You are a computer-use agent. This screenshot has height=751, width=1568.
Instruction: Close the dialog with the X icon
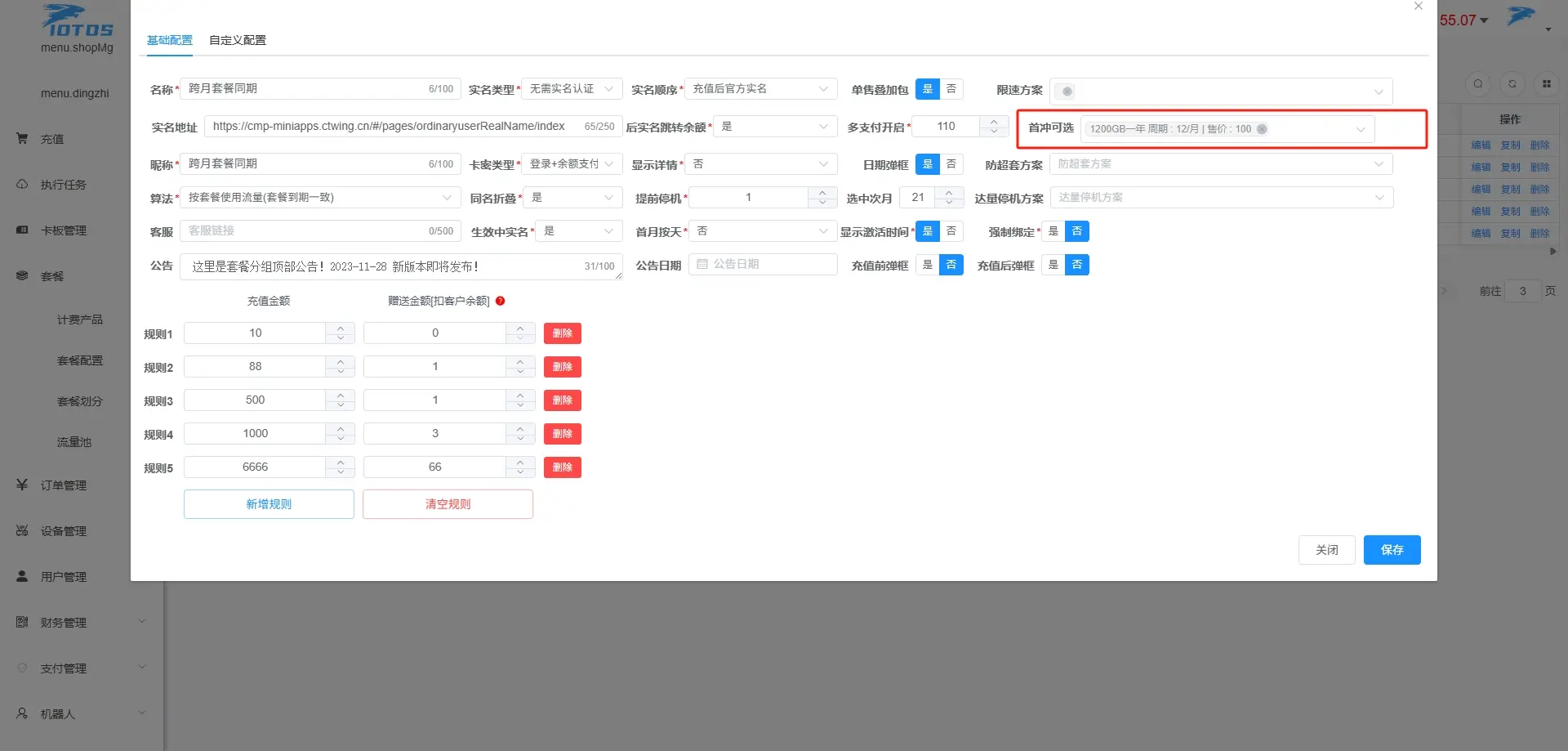tap(1419, 7)
